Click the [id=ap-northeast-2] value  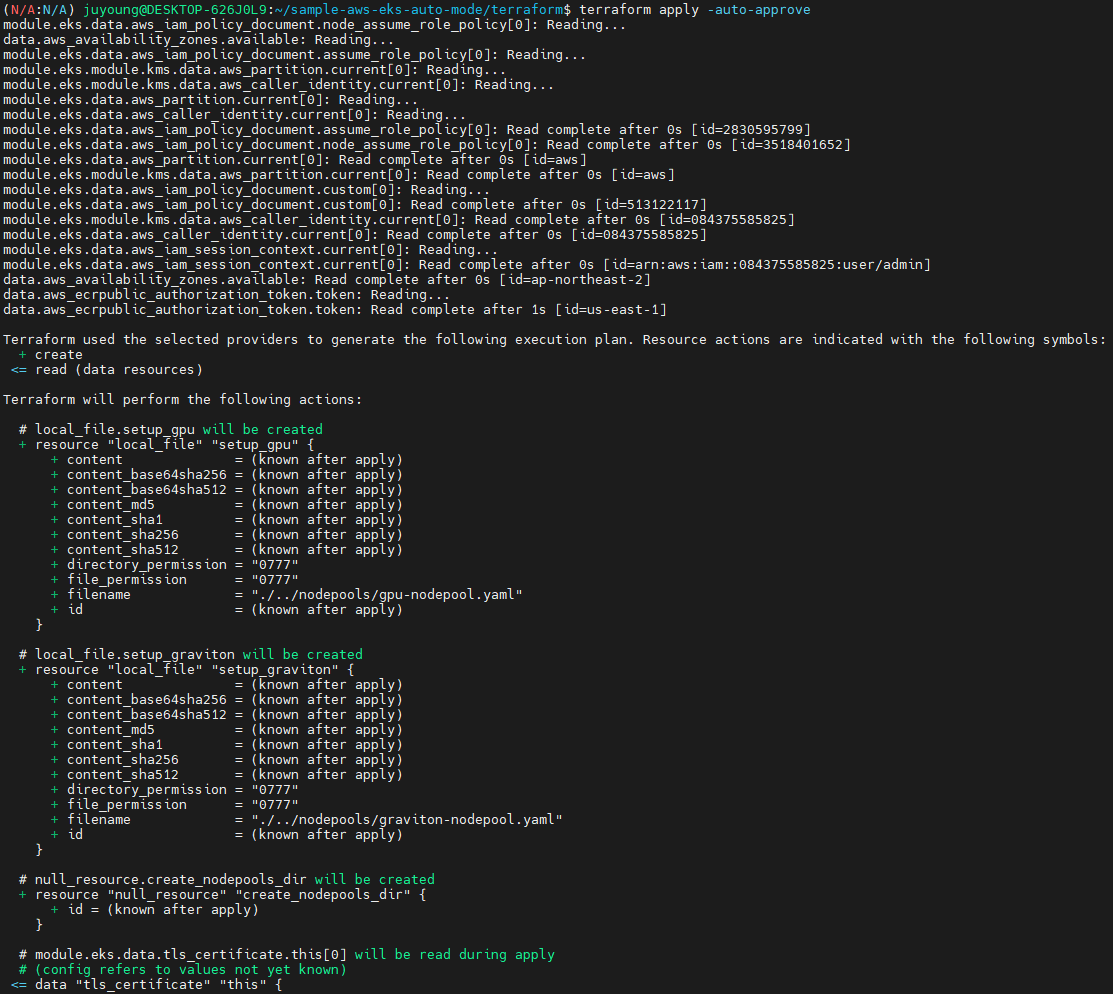pyautogui.click(x=575, y=280)
